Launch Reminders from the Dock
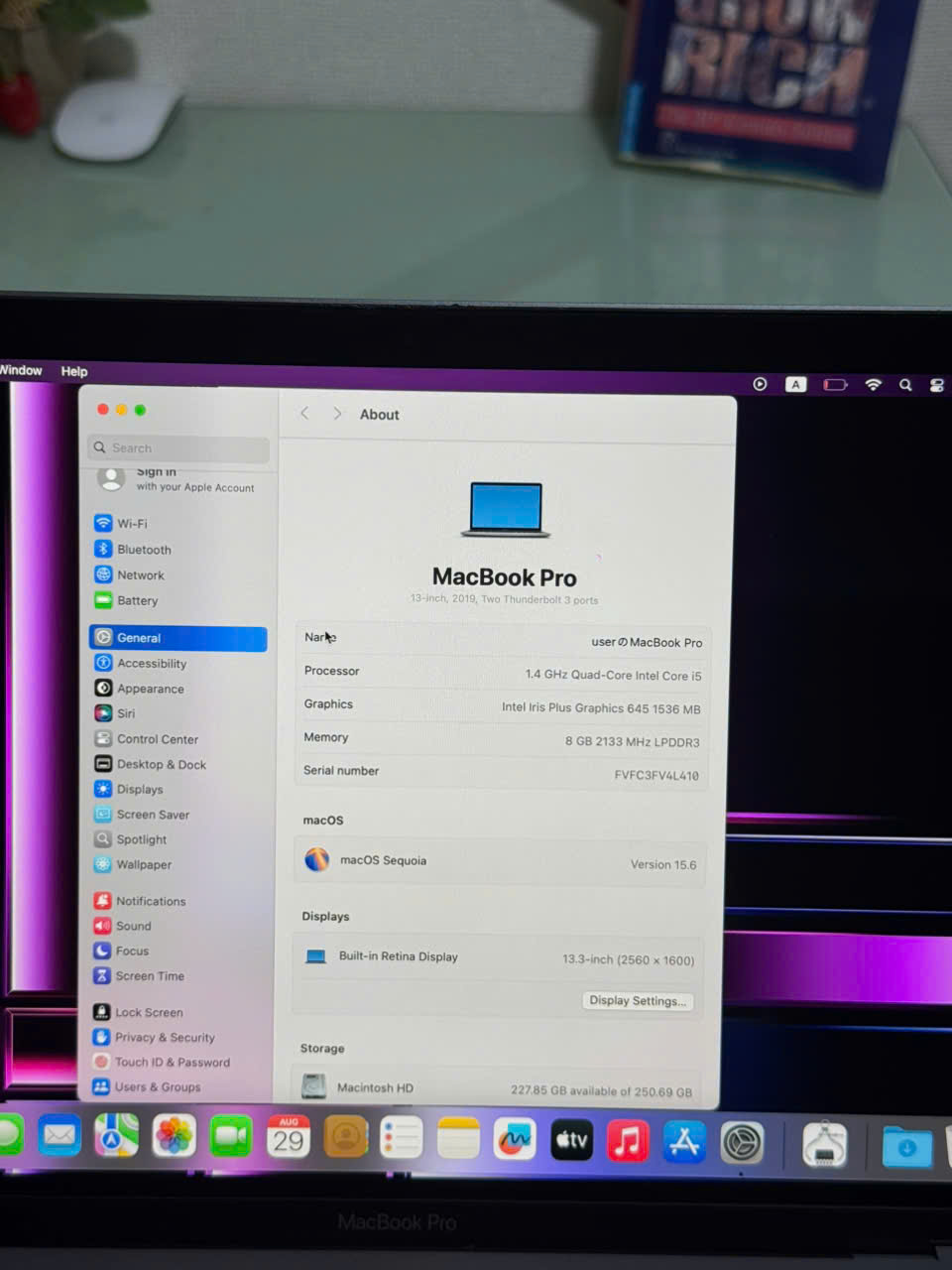Viewport: 952px width, 1270px height. click(402, 1138)
